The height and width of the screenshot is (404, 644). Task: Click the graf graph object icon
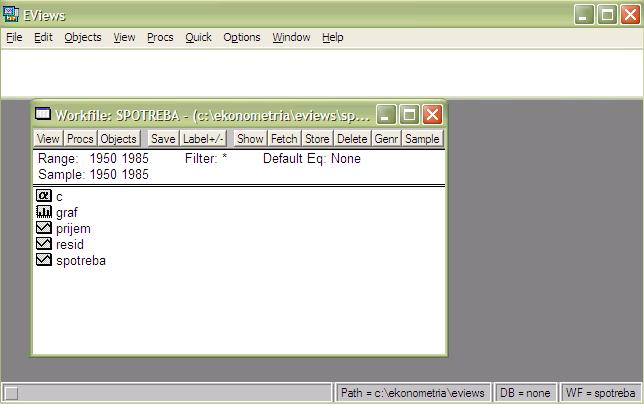43,213
